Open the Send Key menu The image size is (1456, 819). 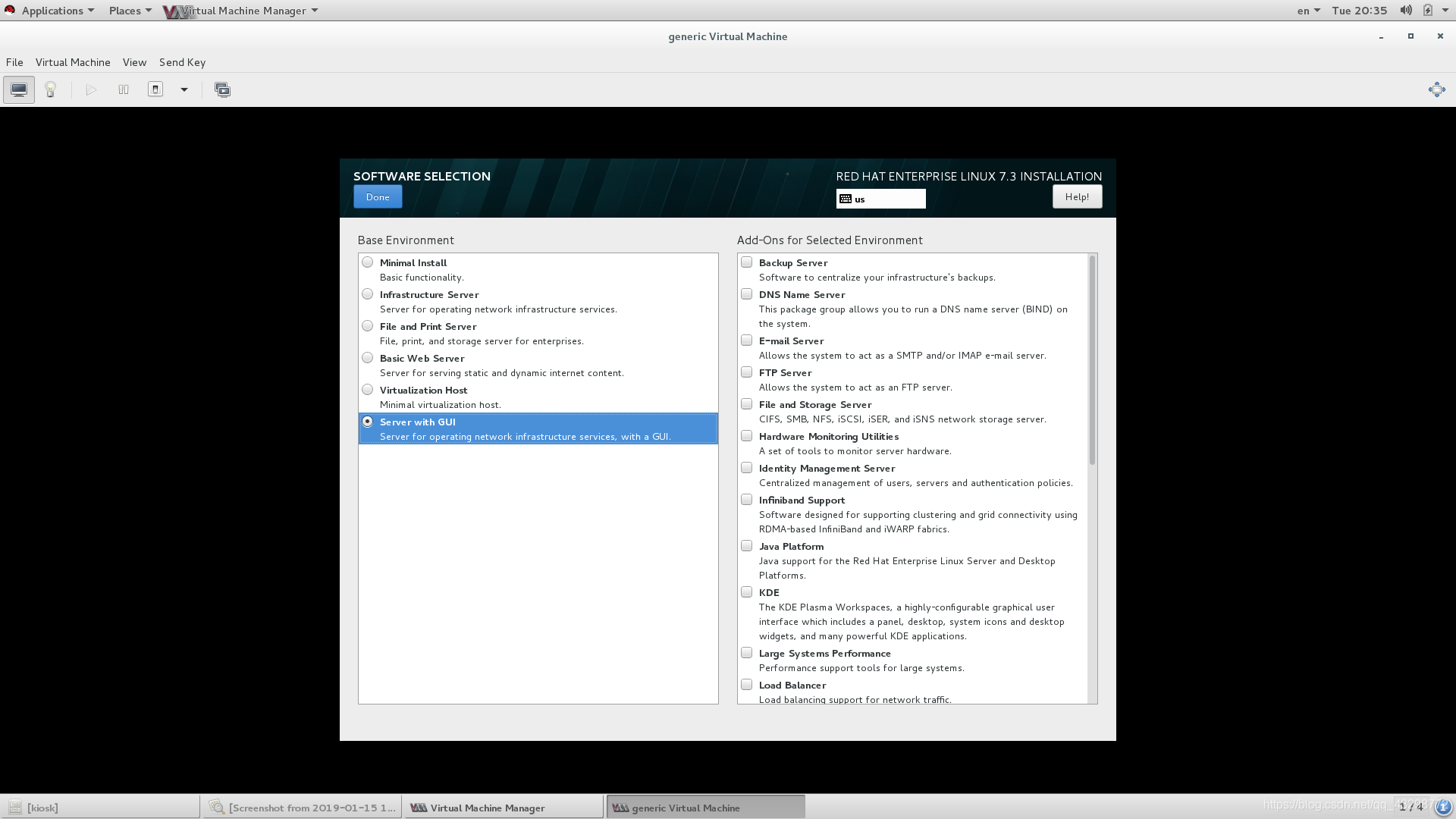181,61
